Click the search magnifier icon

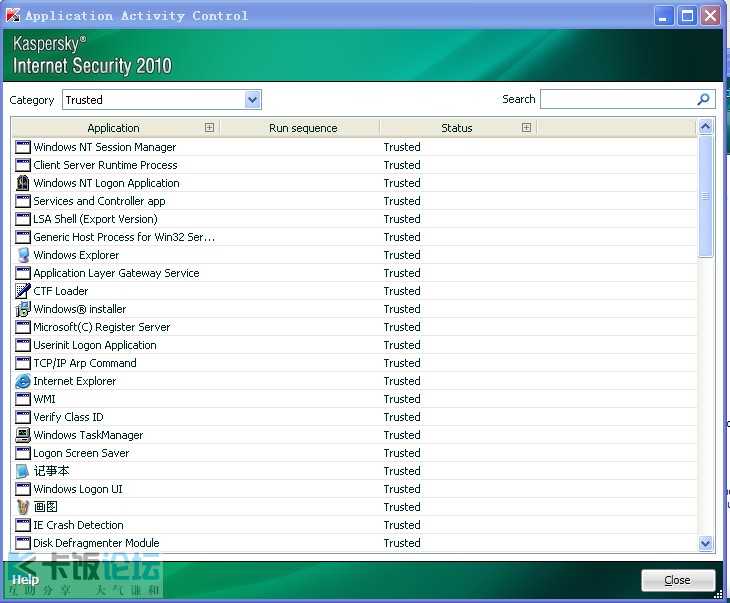click(703, 99)
